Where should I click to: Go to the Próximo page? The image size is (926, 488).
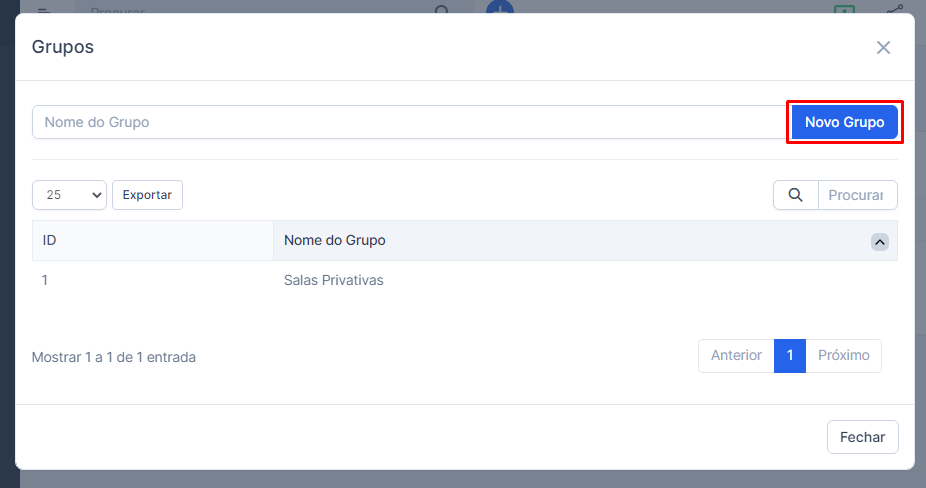(x=843, y=356)
